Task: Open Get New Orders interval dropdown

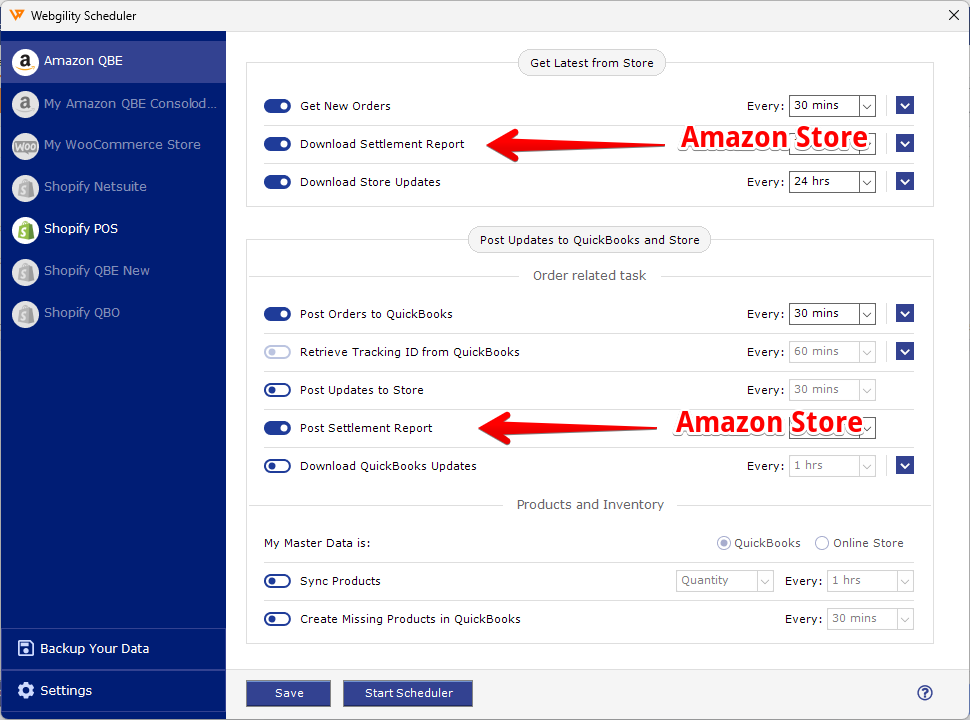Action: (x=832, y=106)
